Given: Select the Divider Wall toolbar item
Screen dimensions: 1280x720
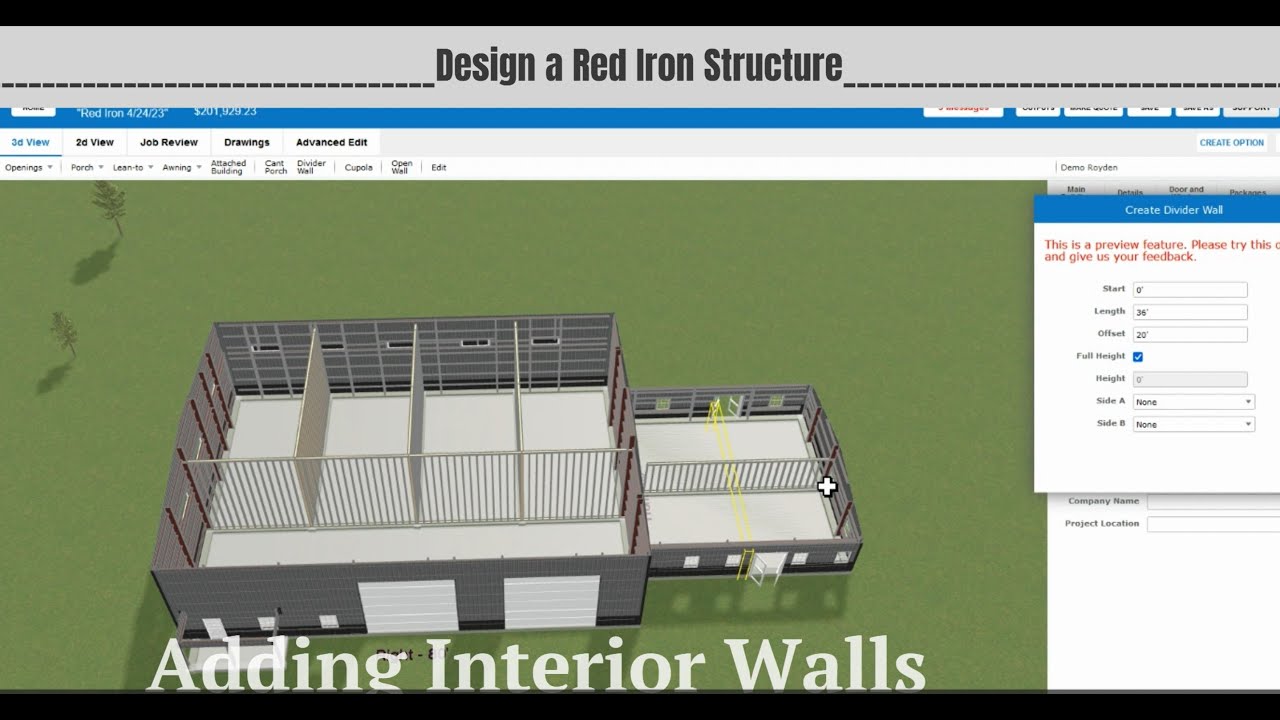Looking at the screenshot, I should pyautogui.click(x=311, y=167).
